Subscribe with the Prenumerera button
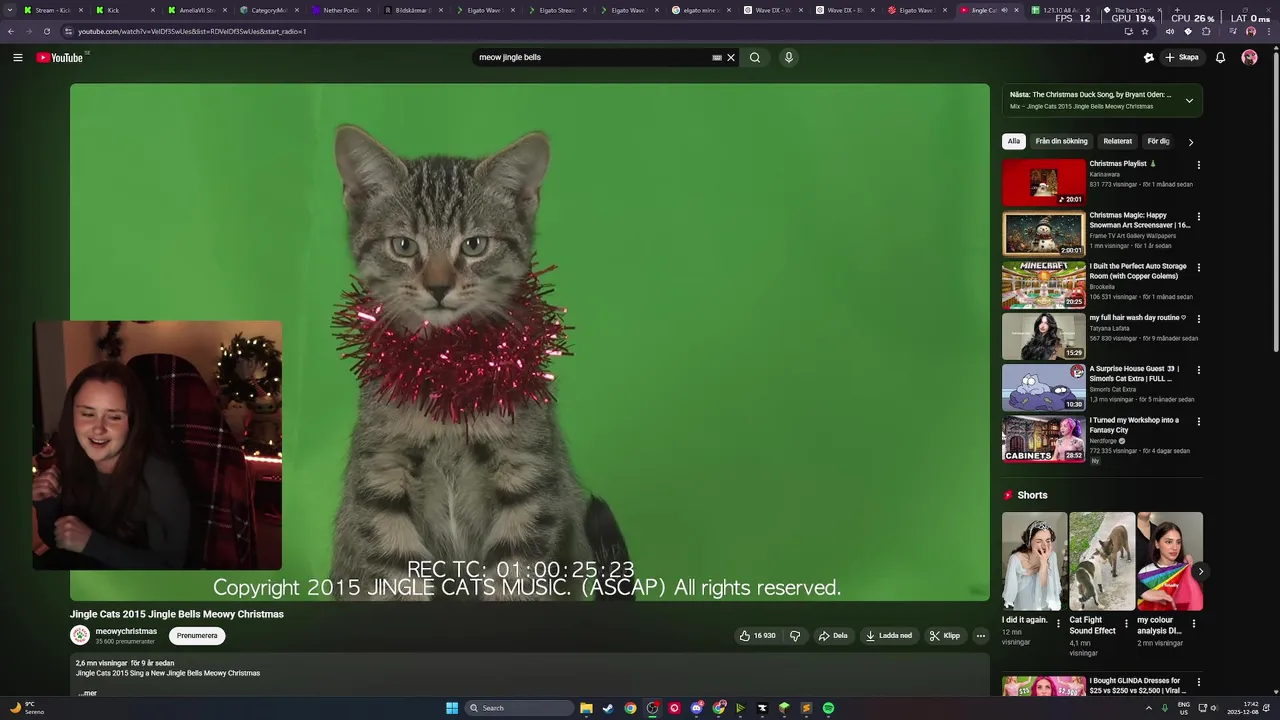 pyautogui.click(x=197, y=635)
